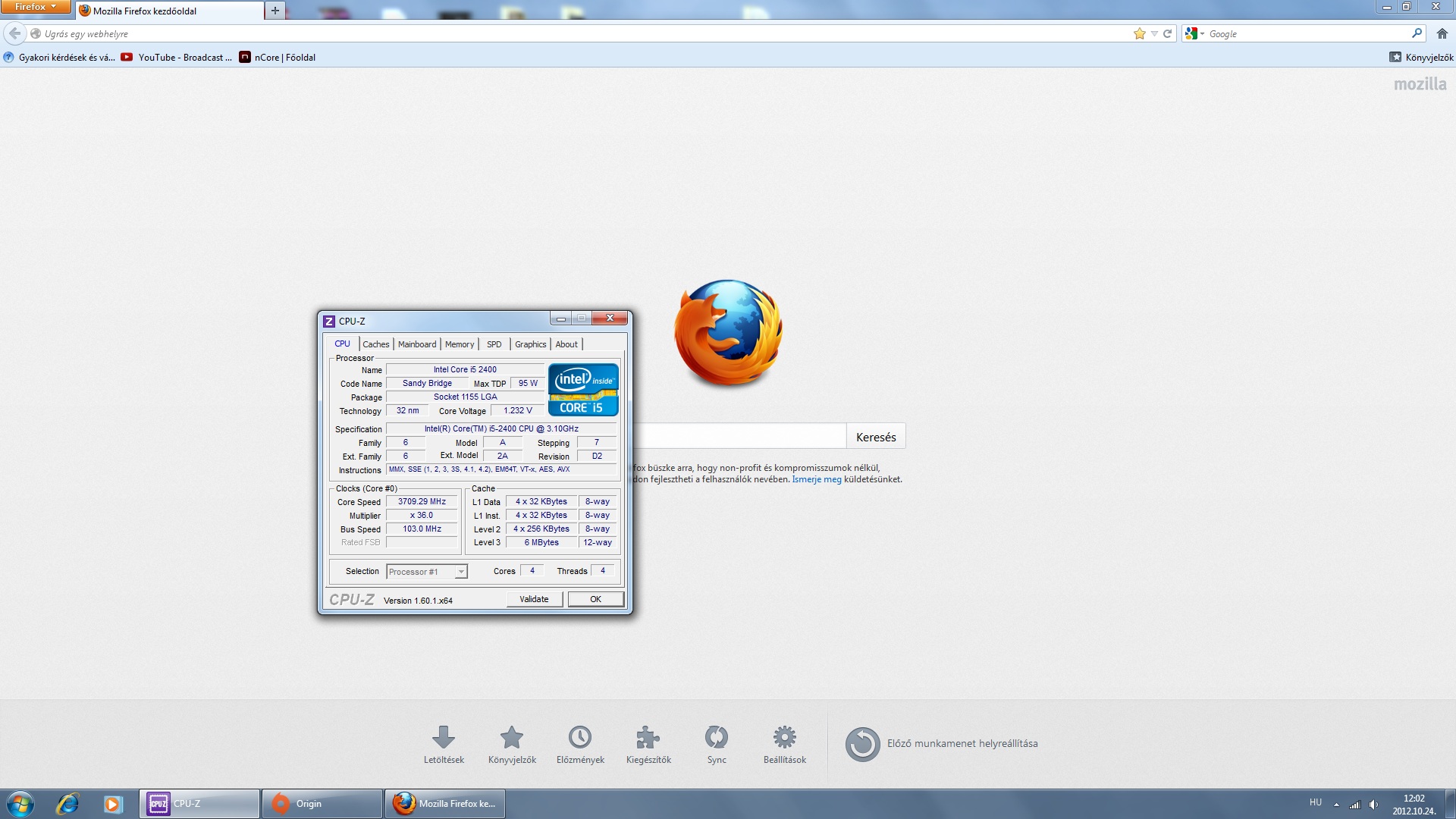
Task: Click the reload icon in the address bar
Action: point(1168,33)
